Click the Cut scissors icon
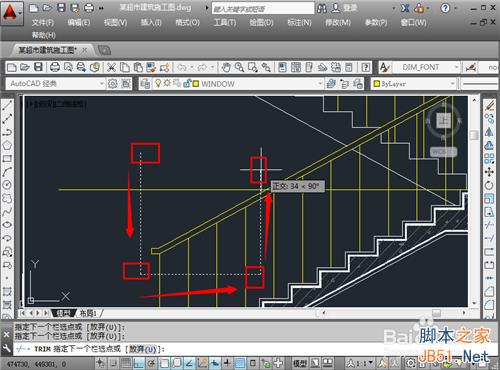Viewport: 500px width, 370px height. coord(111,67)
